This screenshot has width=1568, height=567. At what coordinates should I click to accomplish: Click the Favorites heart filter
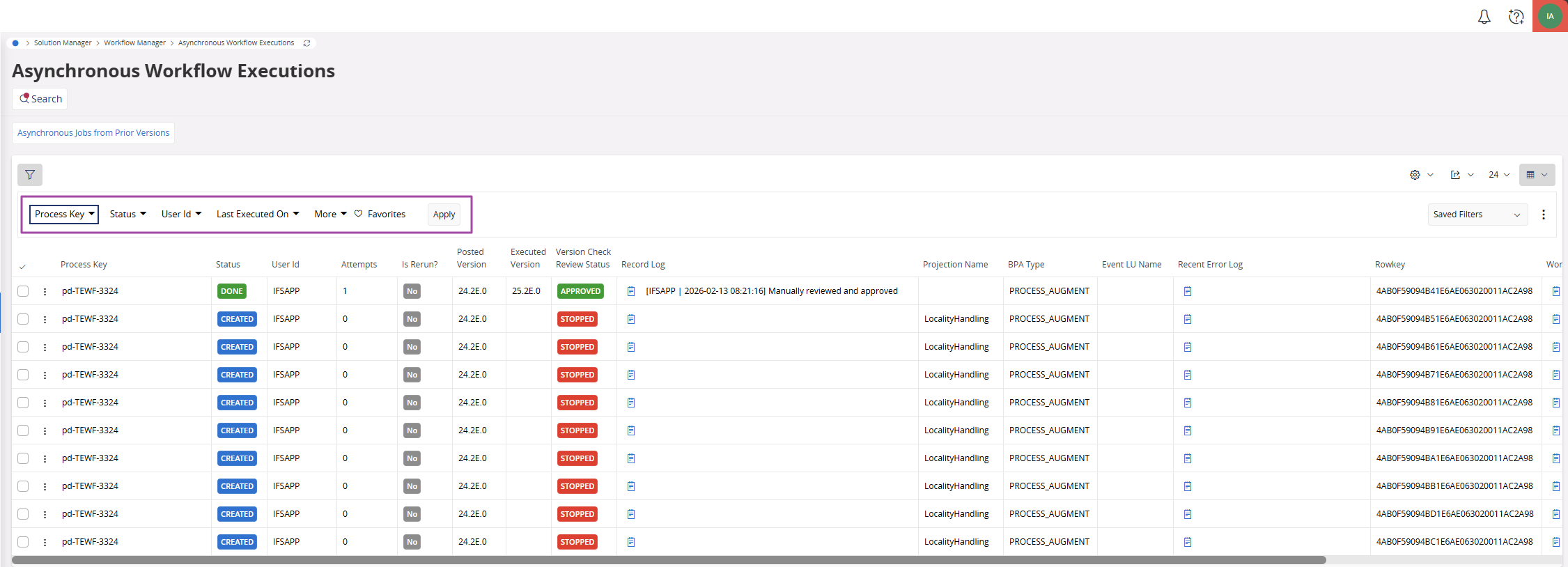[x=380, y=215]
